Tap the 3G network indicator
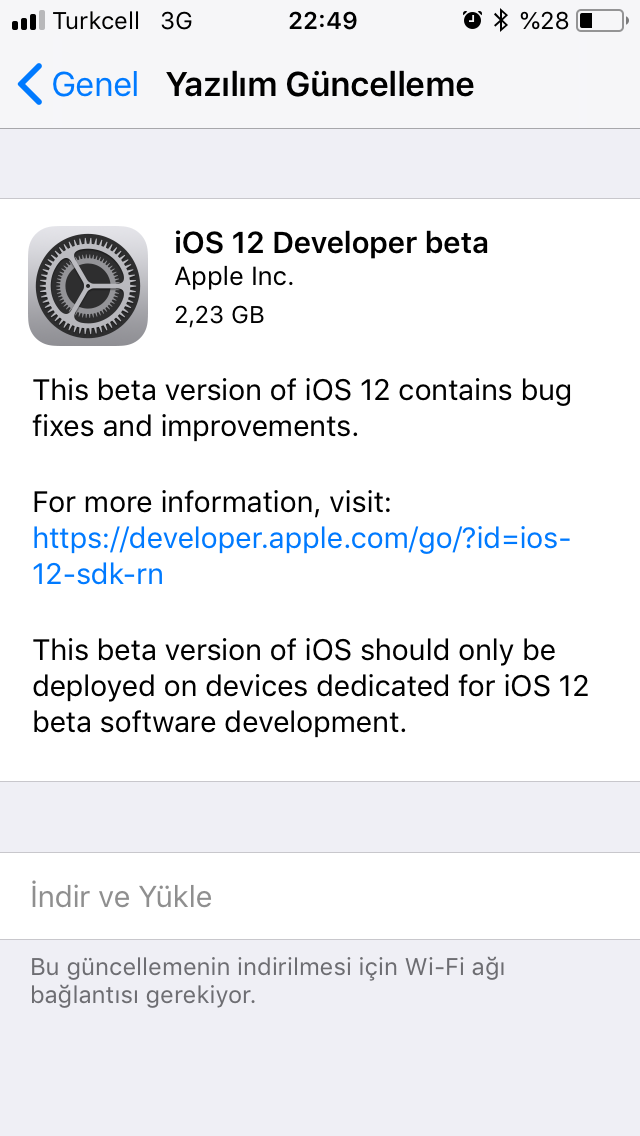This screenshot has width=640, height=1136. tap(176, 21)
